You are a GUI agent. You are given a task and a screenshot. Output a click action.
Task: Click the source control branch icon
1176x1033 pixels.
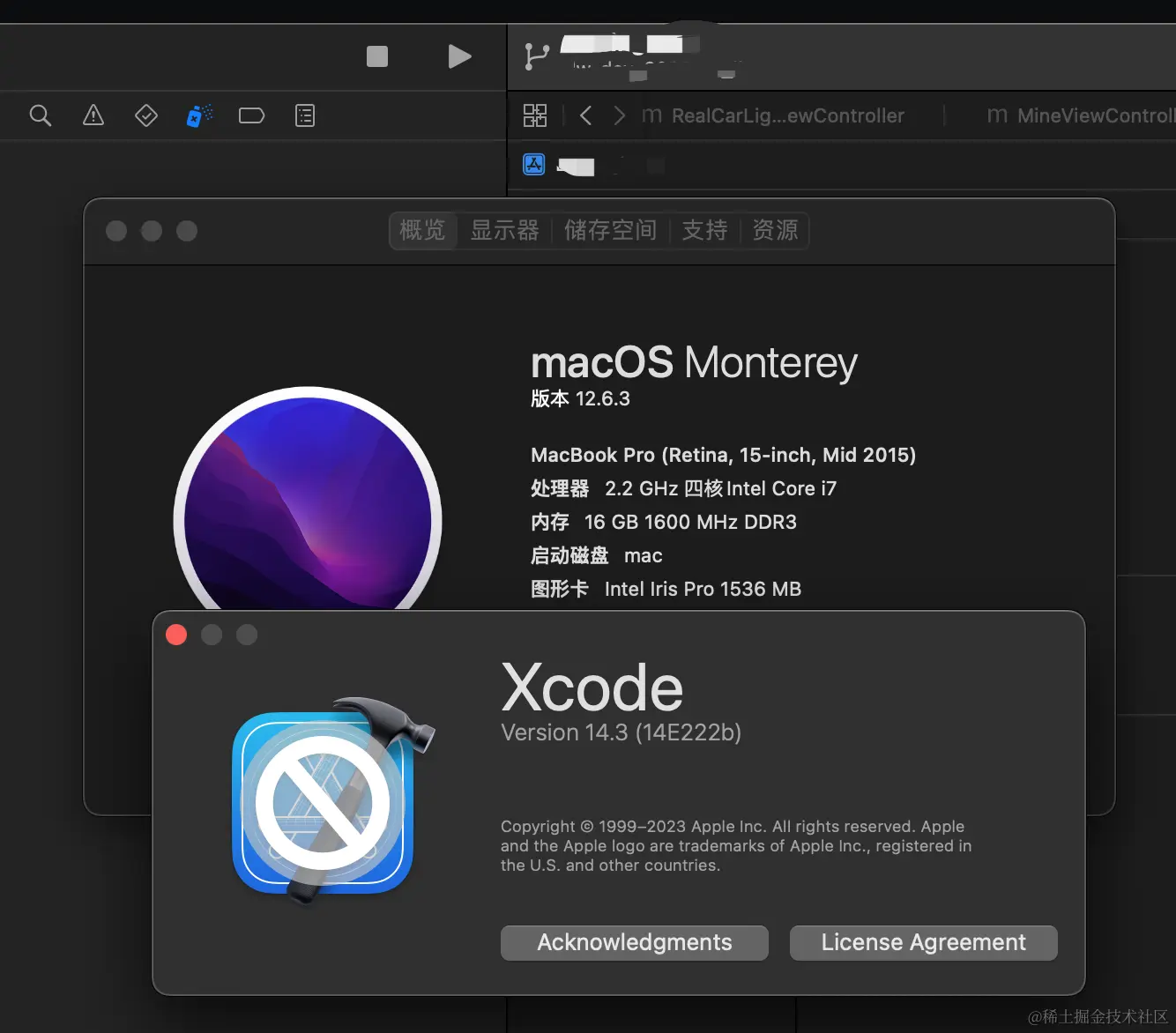click(x=538, y=55)
